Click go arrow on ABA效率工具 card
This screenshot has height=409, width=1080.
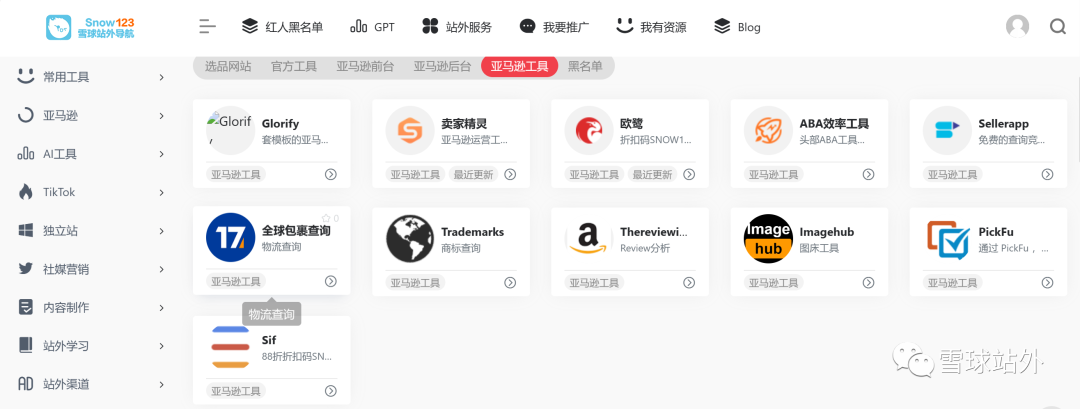869,174
